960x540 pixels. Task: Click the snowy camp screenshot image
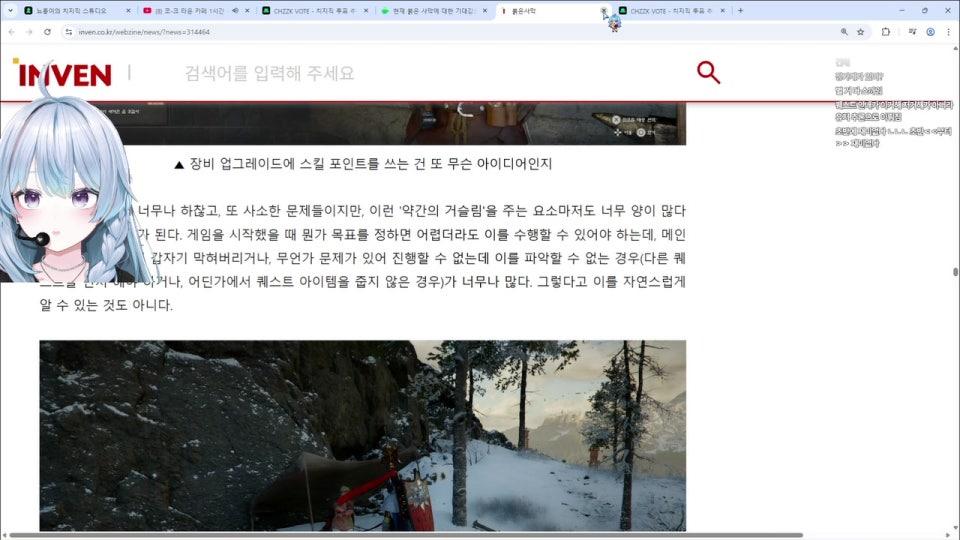click(x=362, y=435)
